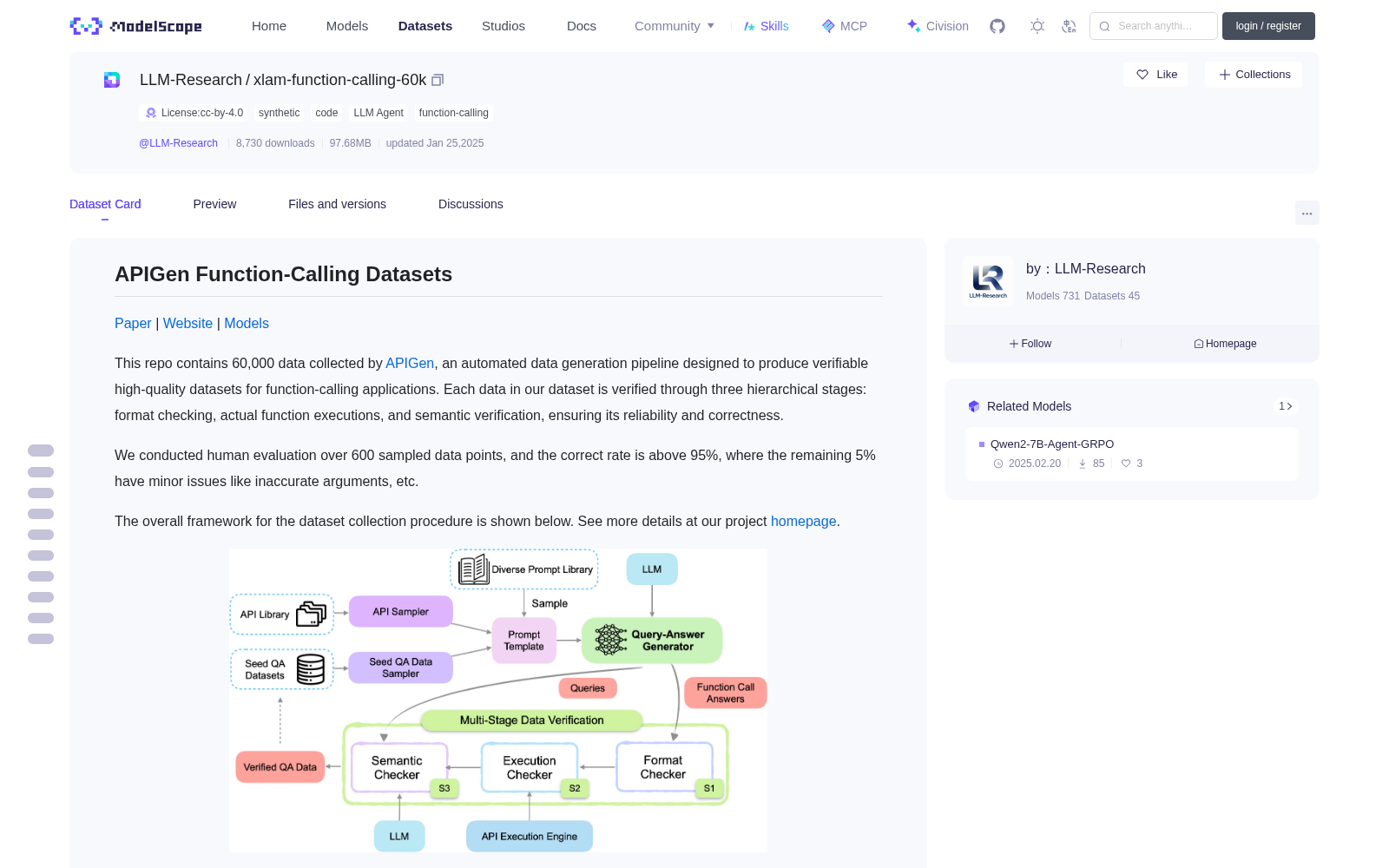Copy dataset name with the copy icon

click(x=438, y=80)
